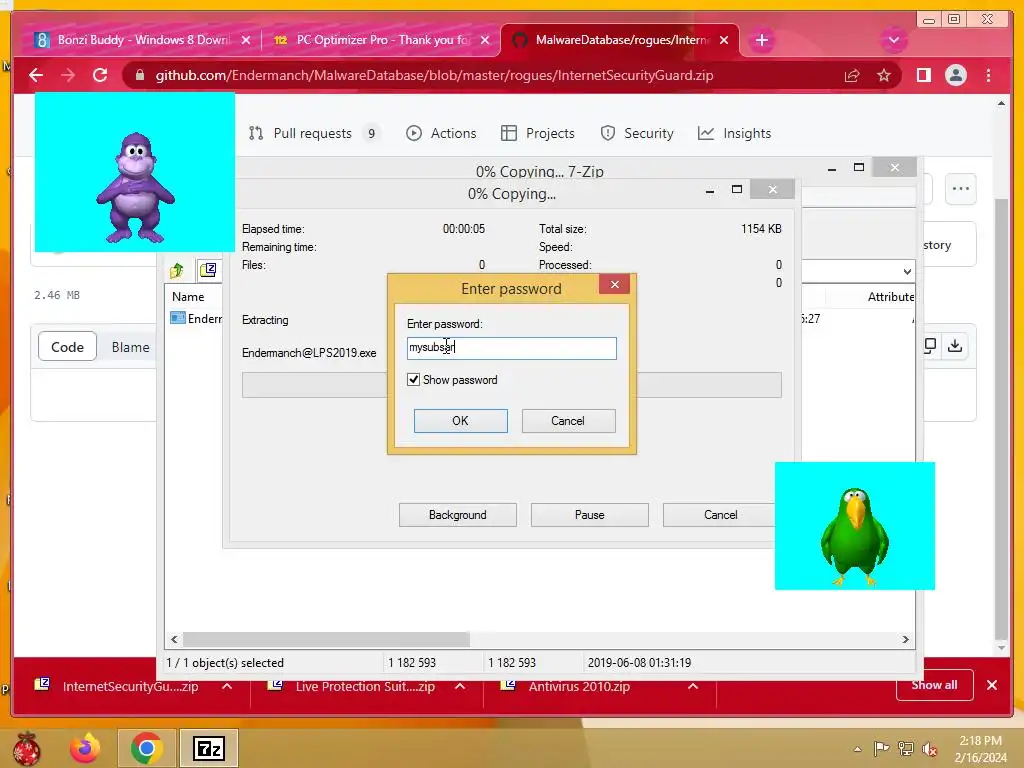Select the Enderm file row in 7-Zip
This screenshot has width=1024, height=768.
click(x=197, y=319)
